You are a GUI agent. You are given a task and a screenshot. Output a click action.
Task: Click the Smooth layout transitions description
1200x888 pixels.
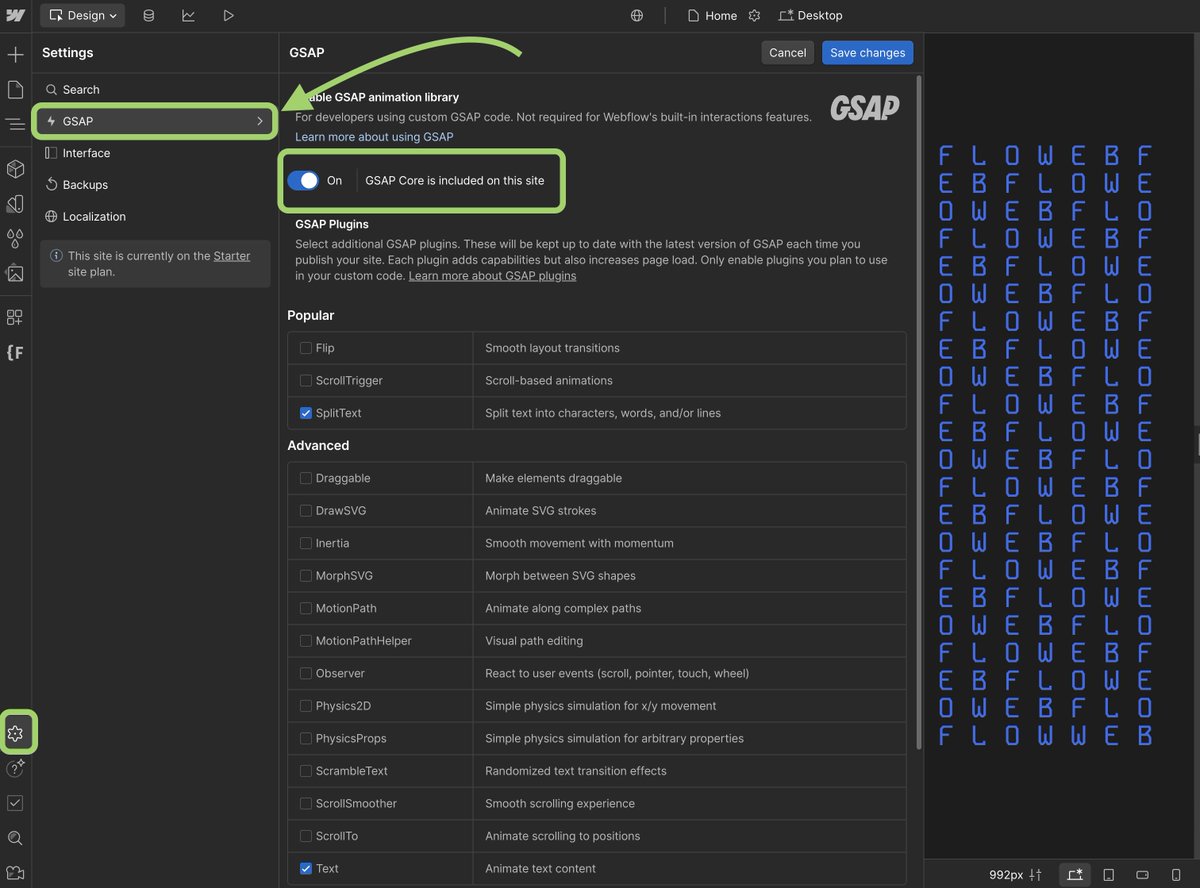point(552,348)
